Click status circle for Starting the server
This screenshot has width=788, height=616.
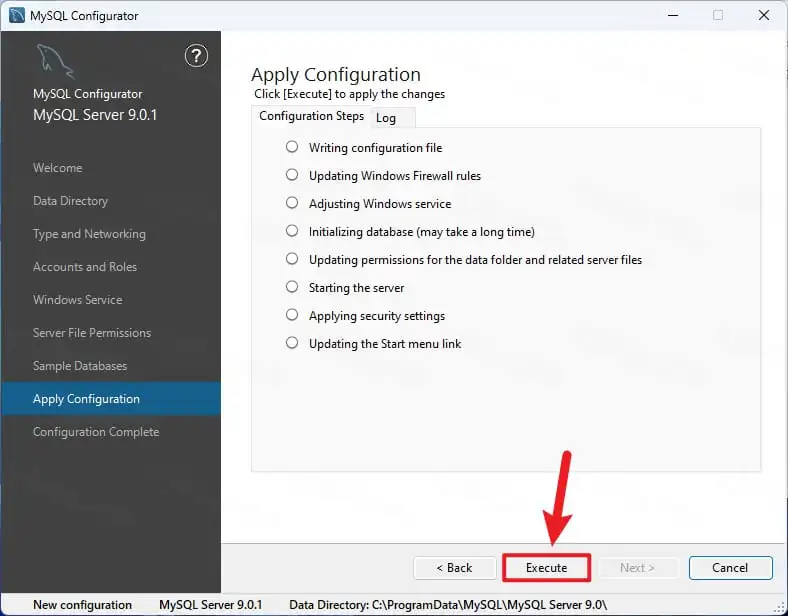[292, 286]
